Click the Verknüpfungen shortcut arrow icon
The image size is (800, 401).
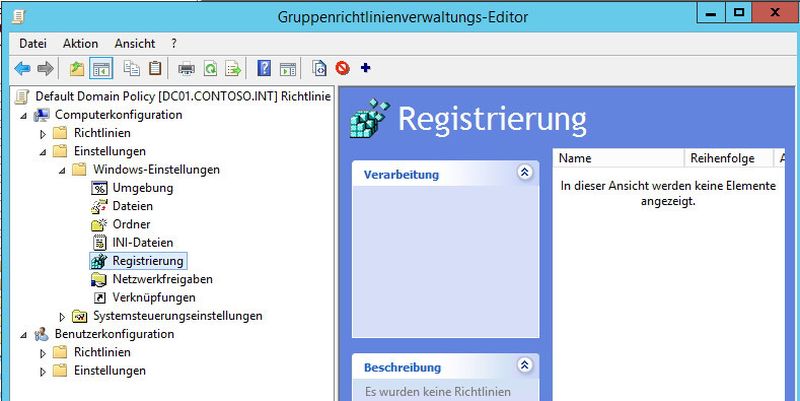tap(99, 298)
